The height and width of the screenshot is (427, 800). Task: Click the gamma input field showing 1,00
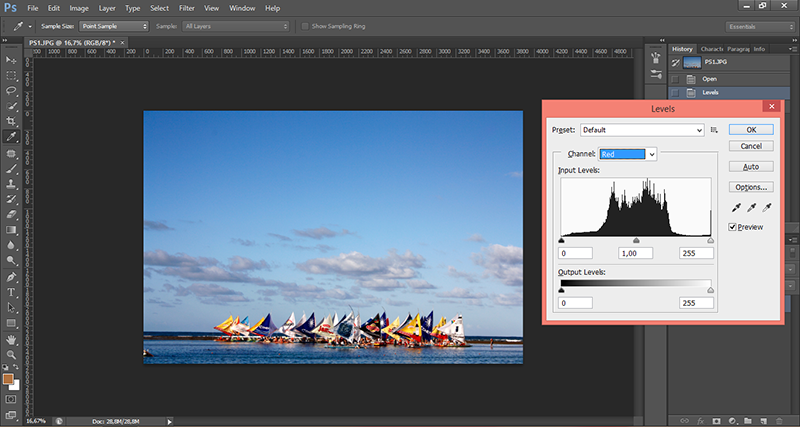point(636,253)
